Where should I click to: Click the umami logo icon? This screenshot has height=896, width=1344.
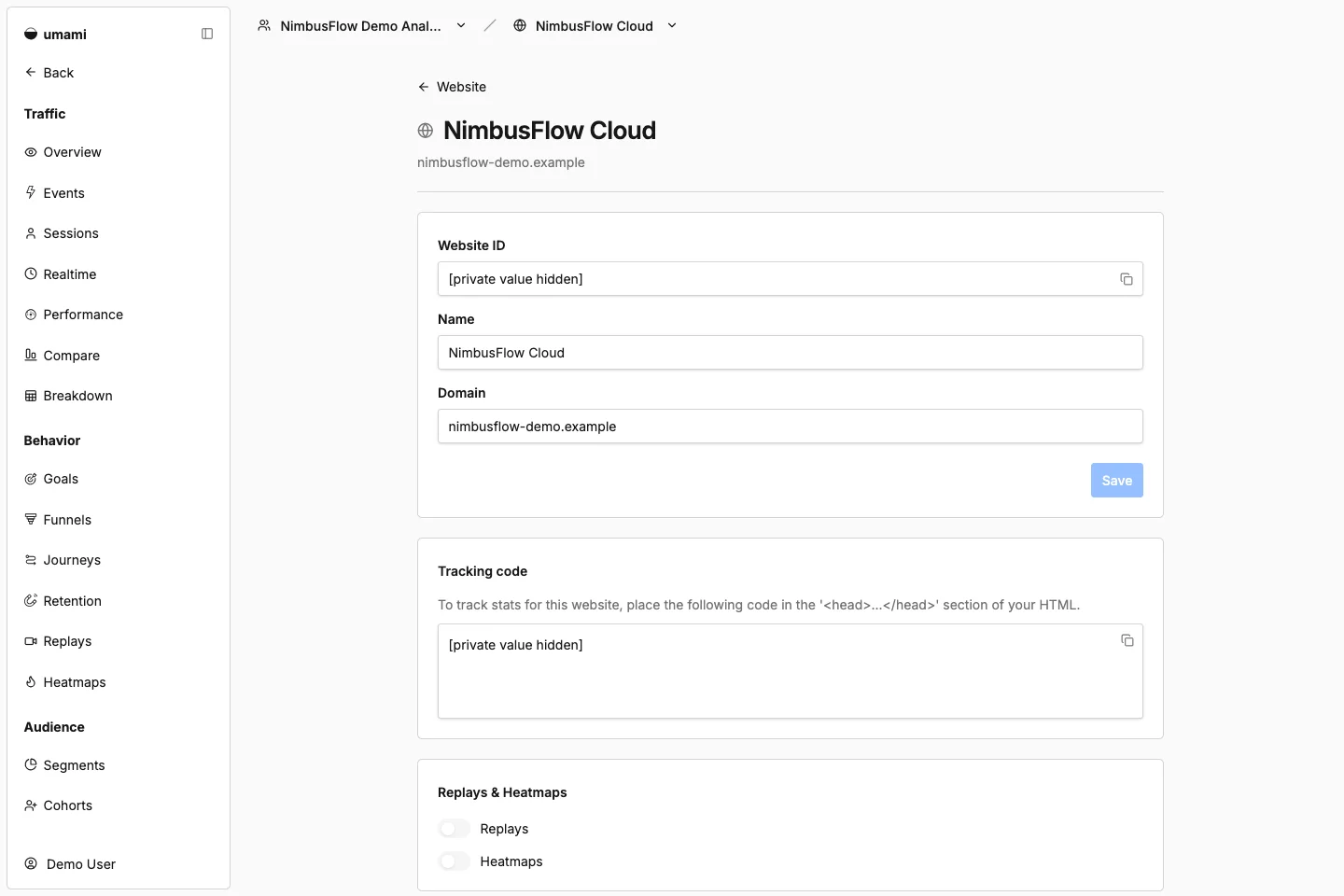click(31, 35)
